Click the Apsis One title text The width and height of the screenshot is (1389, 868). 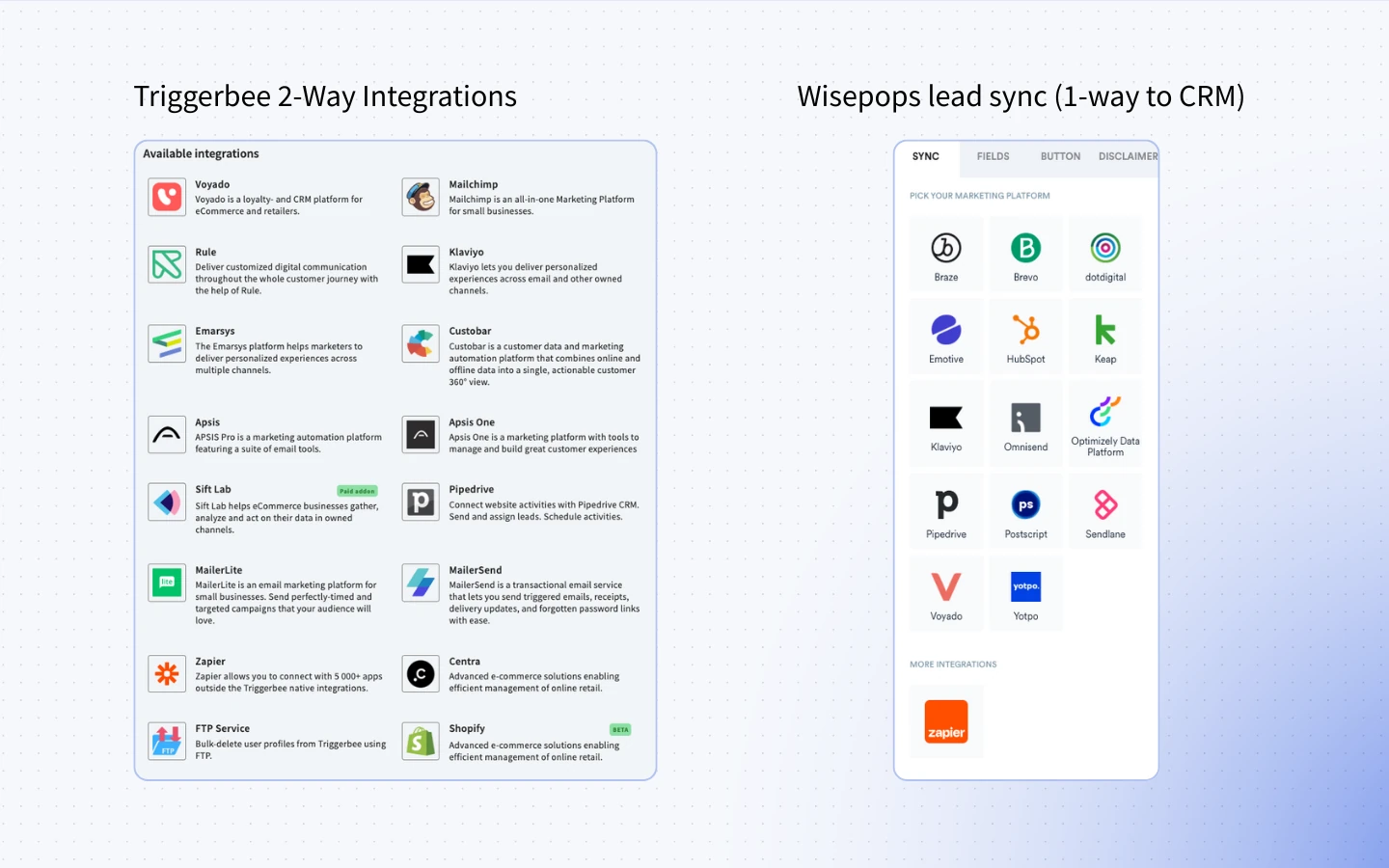472,422
